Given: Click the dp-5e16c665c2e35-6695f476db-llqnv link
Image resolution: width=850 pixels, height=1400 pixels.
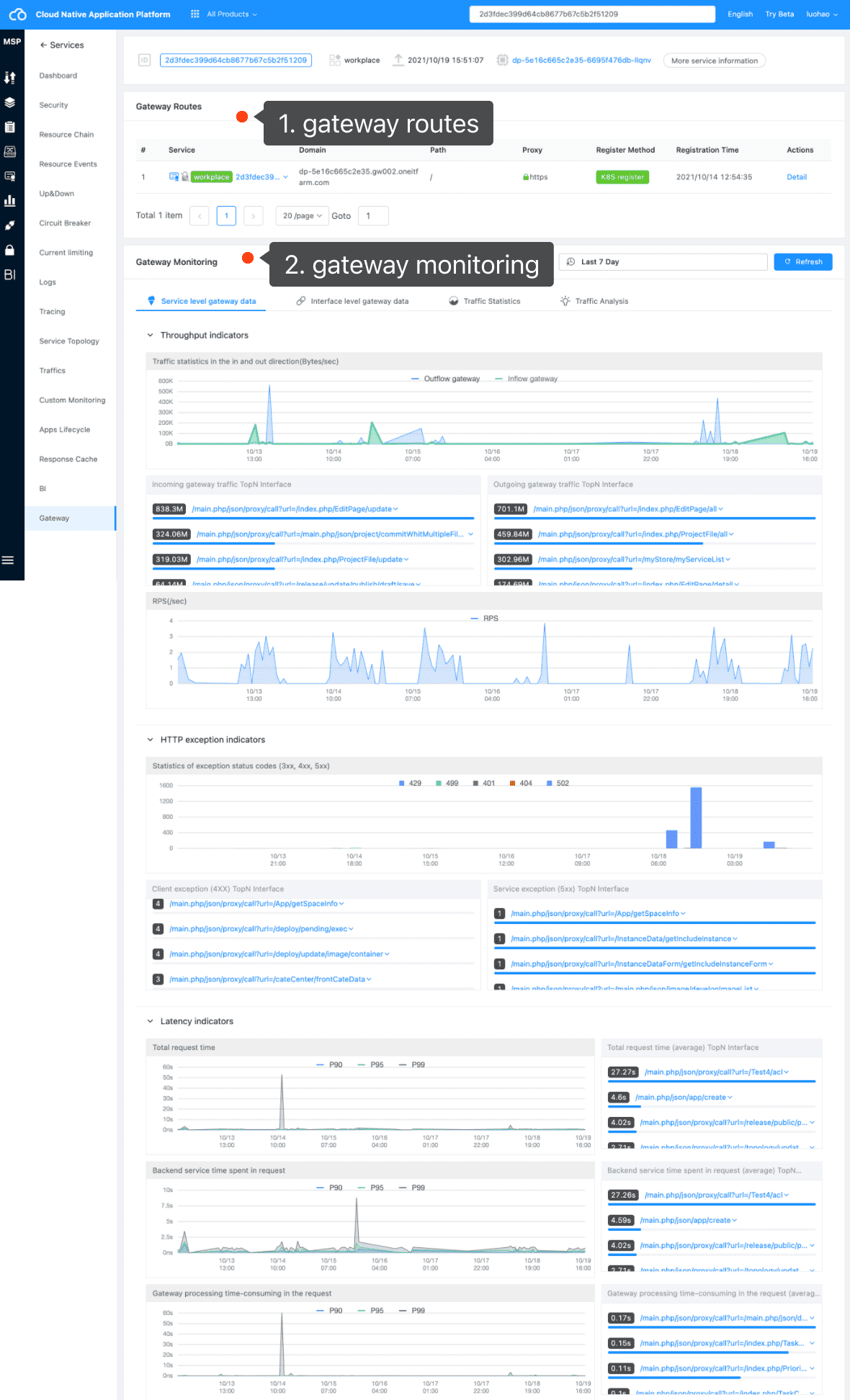Looking at the screenshot, I should [x=581, y=60].
